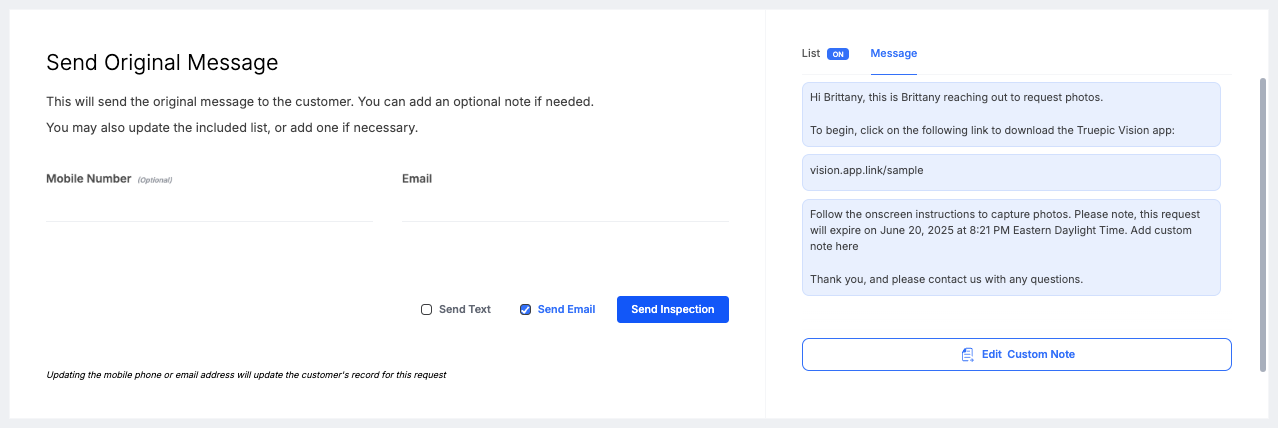The image size is (1278, 428).
Task: Select the Message tab
Action: 893,53
